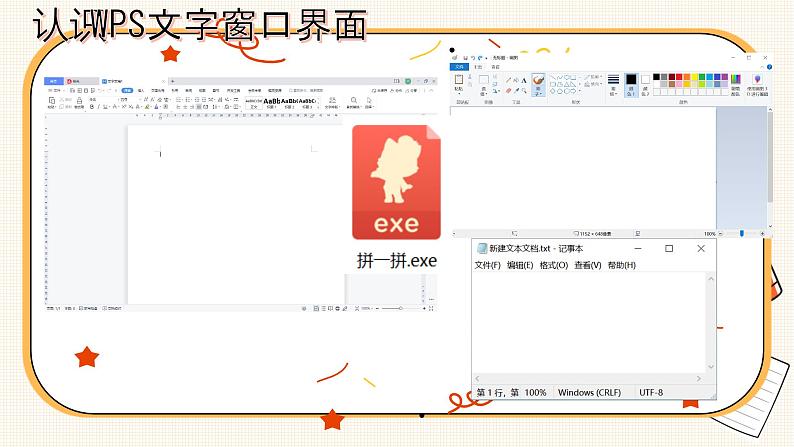
Task: Select the Fill bucket tool in Paint
Action: coord(516,80)
